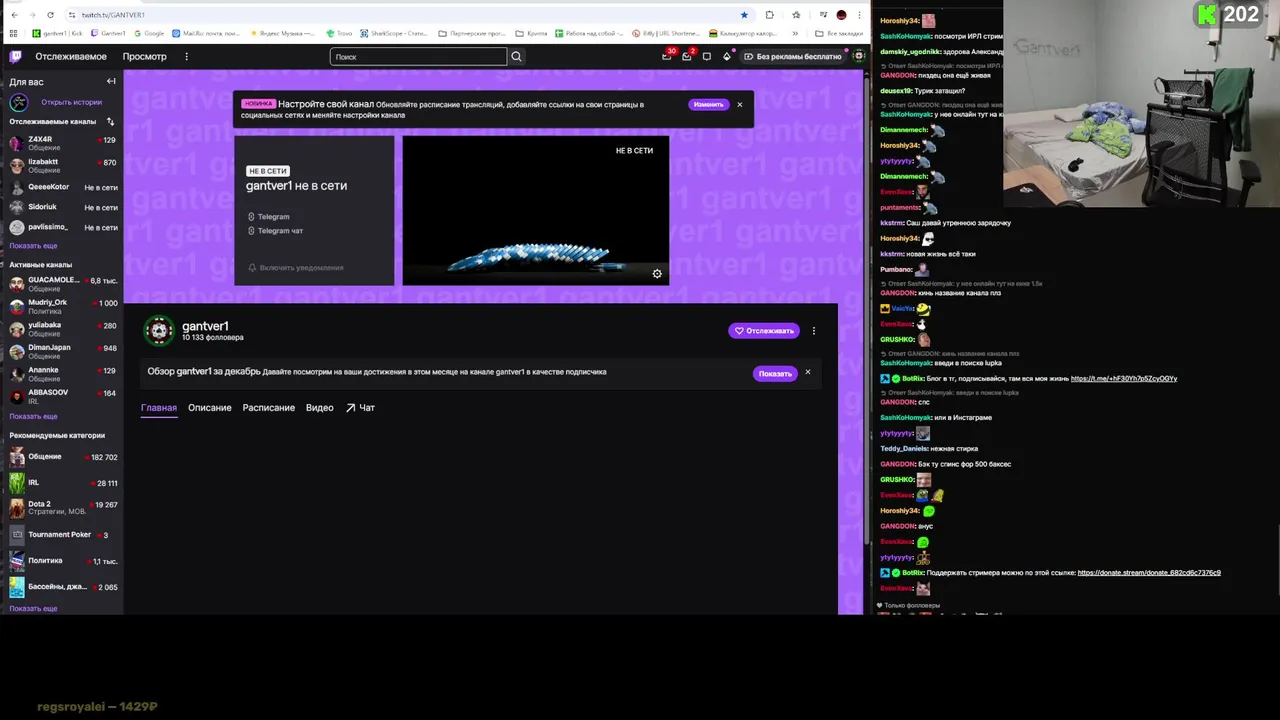1280x720 pixels.
Task: Click the search magnifier button
Action: pyautogui.click(x=516, y=57)
